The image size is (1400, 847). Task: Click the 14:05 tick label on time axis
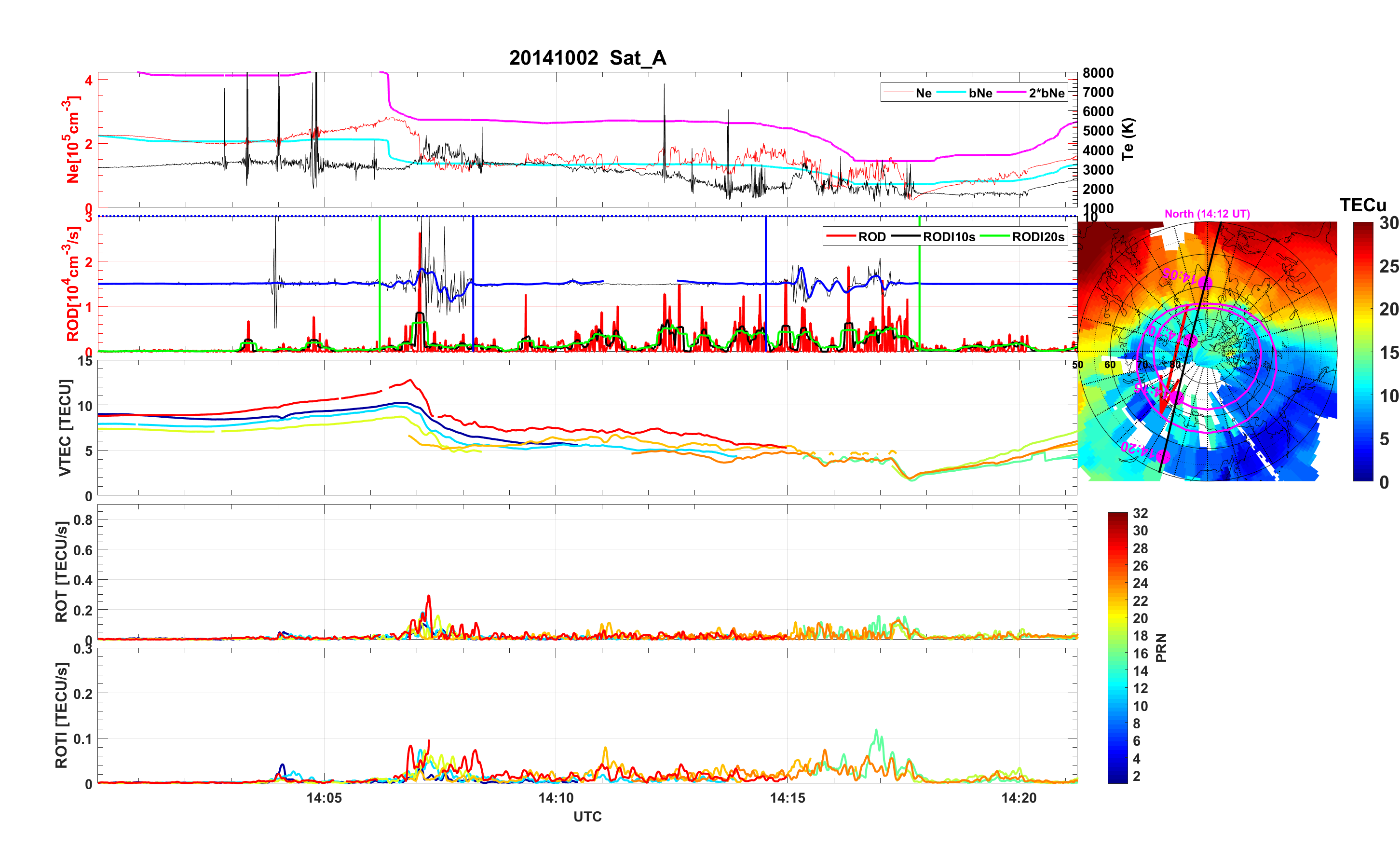coord(324,798)
